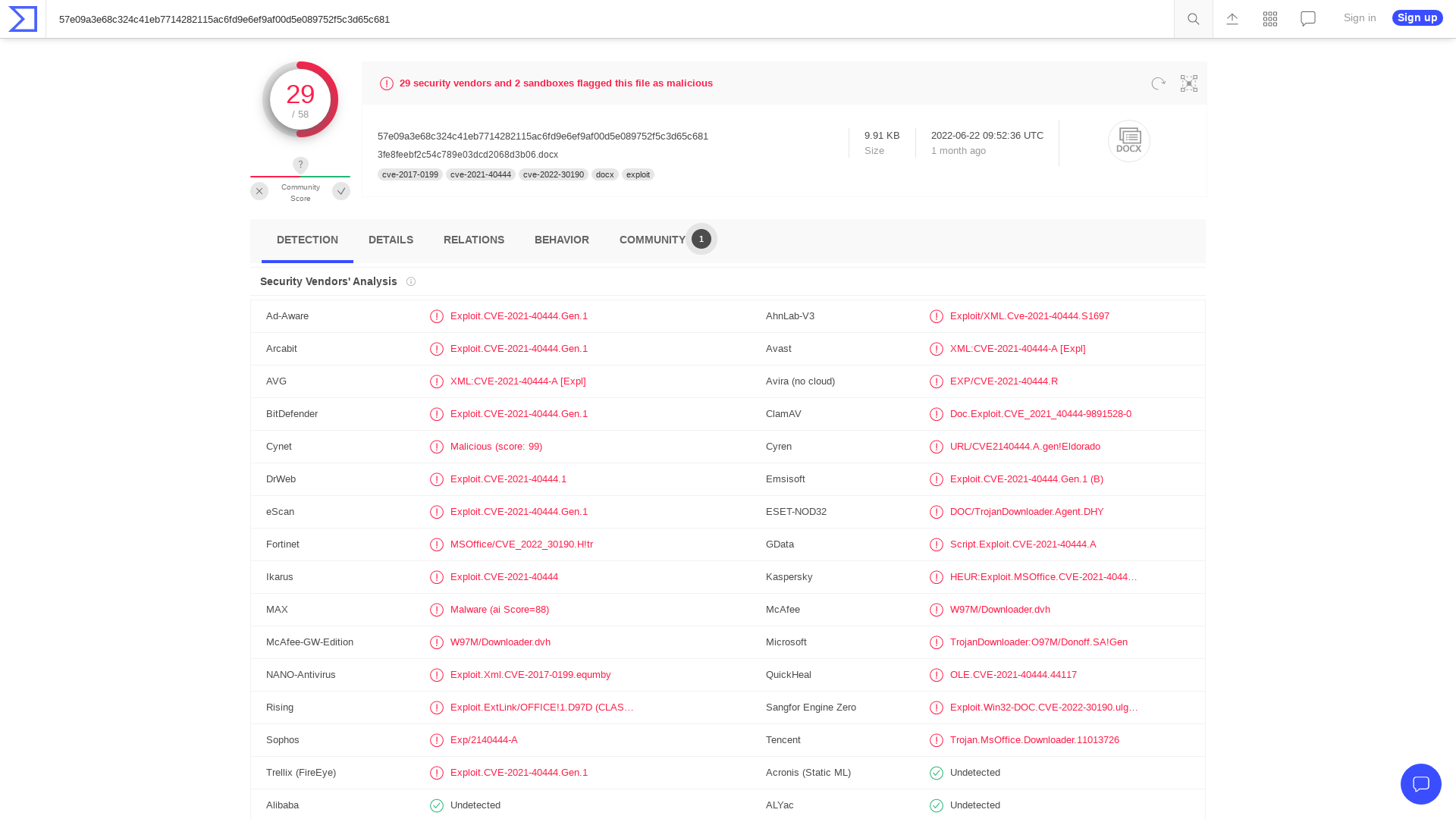
Task: Open the VT tools grid icon
Action: click(1269, 18)
